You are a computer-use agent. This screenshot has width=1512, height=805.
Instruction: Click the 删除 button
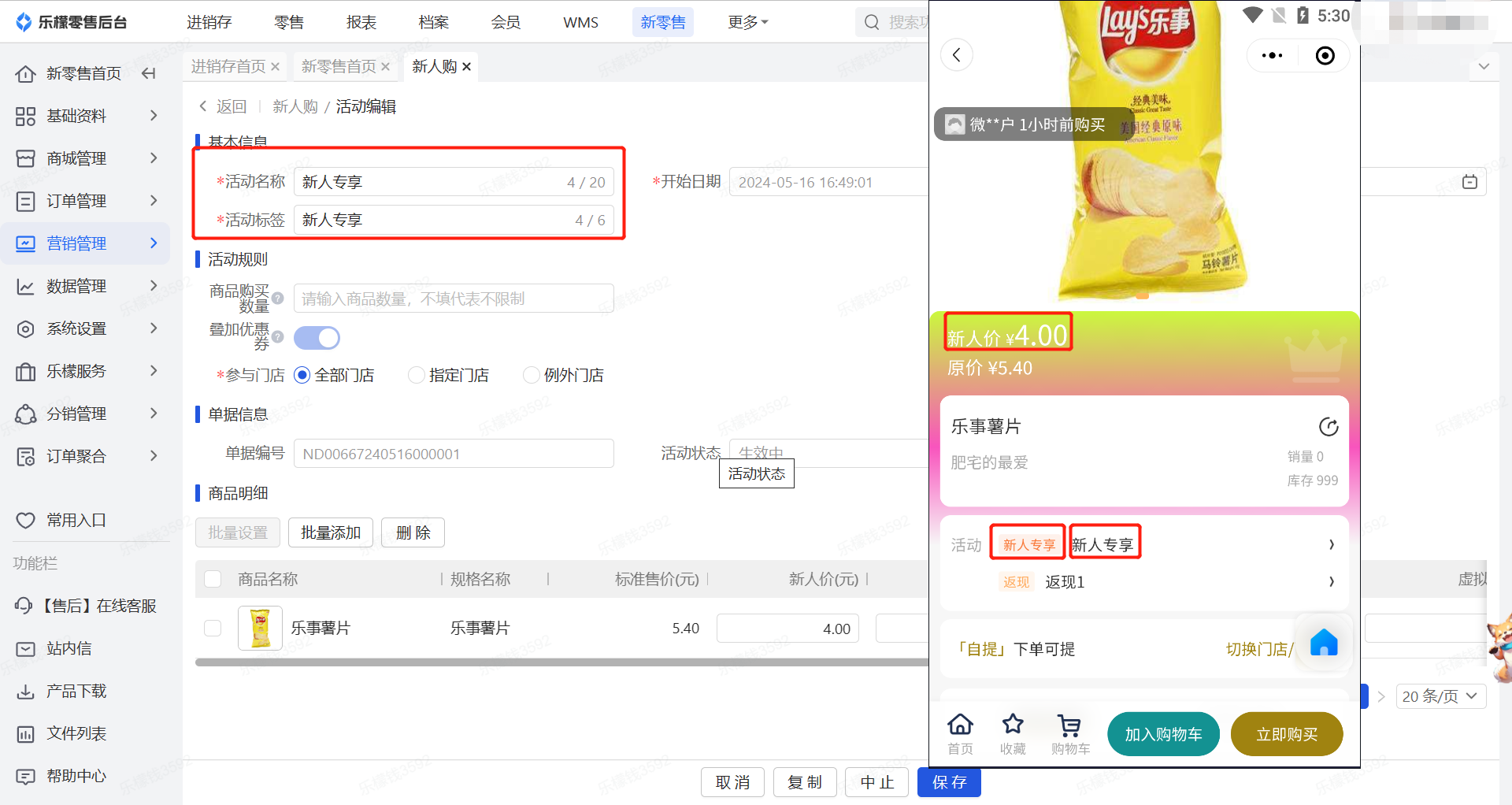tap(413, 532)
